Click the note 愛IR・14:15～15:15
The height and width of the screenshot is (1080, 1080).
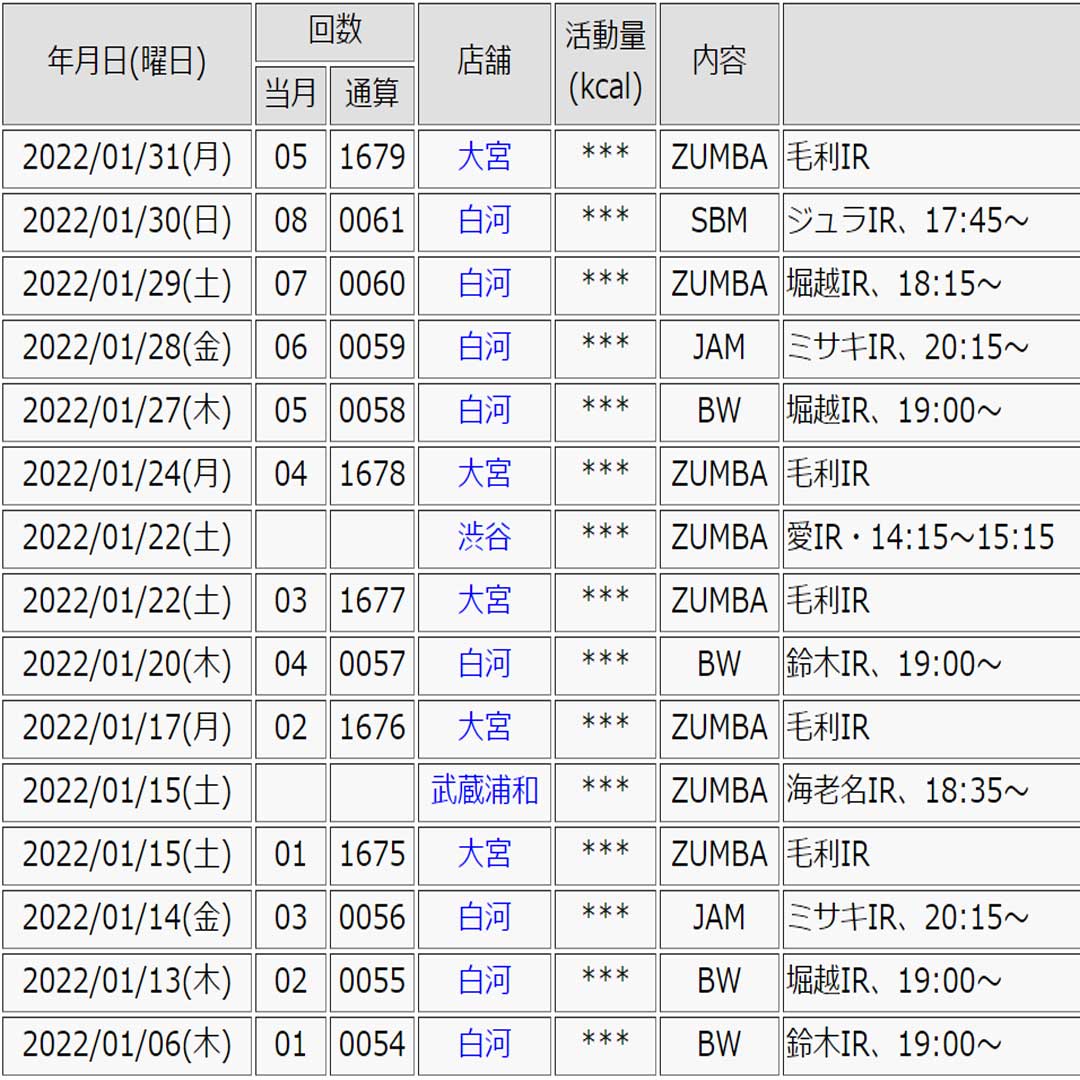[x=920, y=538]
